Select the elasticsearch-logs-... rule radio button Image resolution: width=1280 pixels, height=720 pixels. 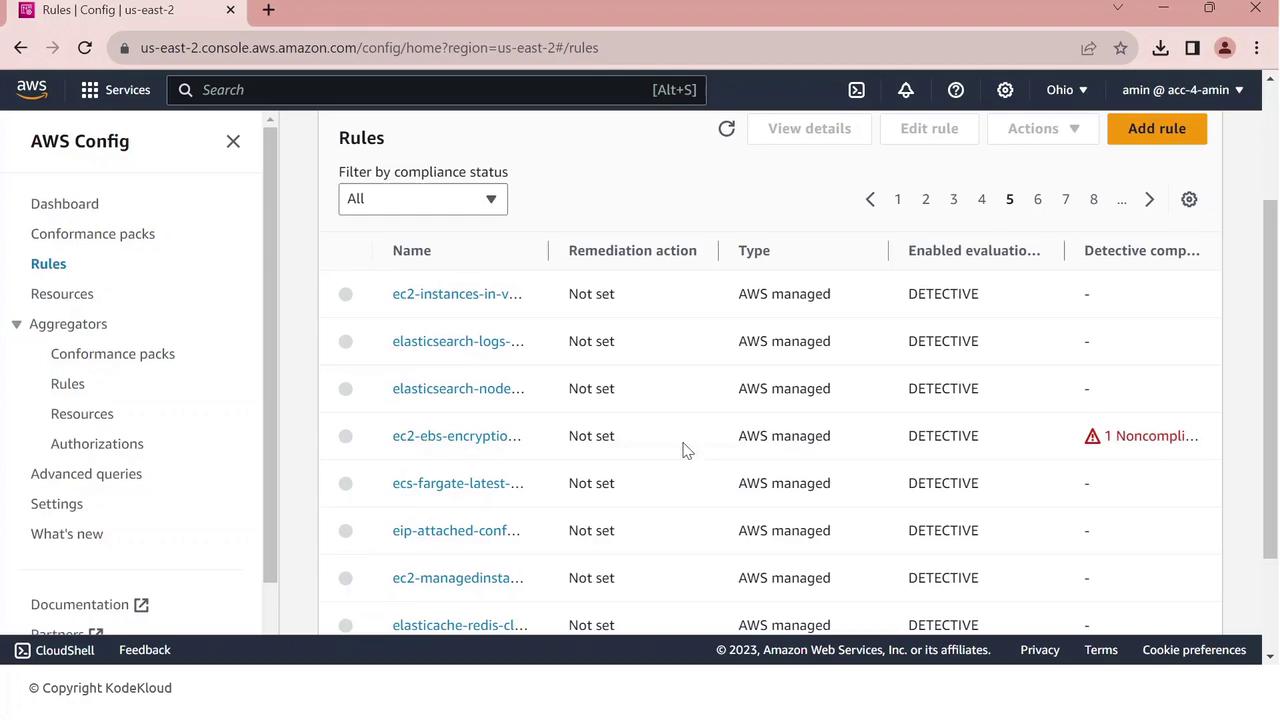pos(346,341)
